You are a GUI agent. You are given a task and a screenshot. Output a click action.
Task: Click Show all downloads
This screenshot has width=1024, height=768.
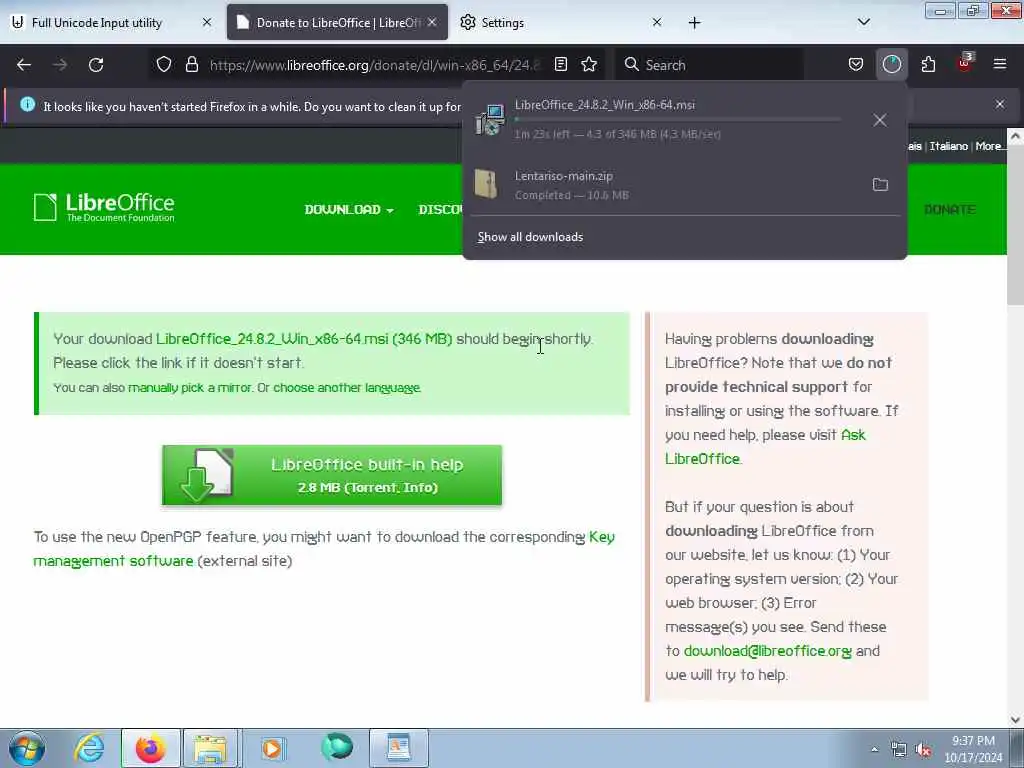(530, 237)
